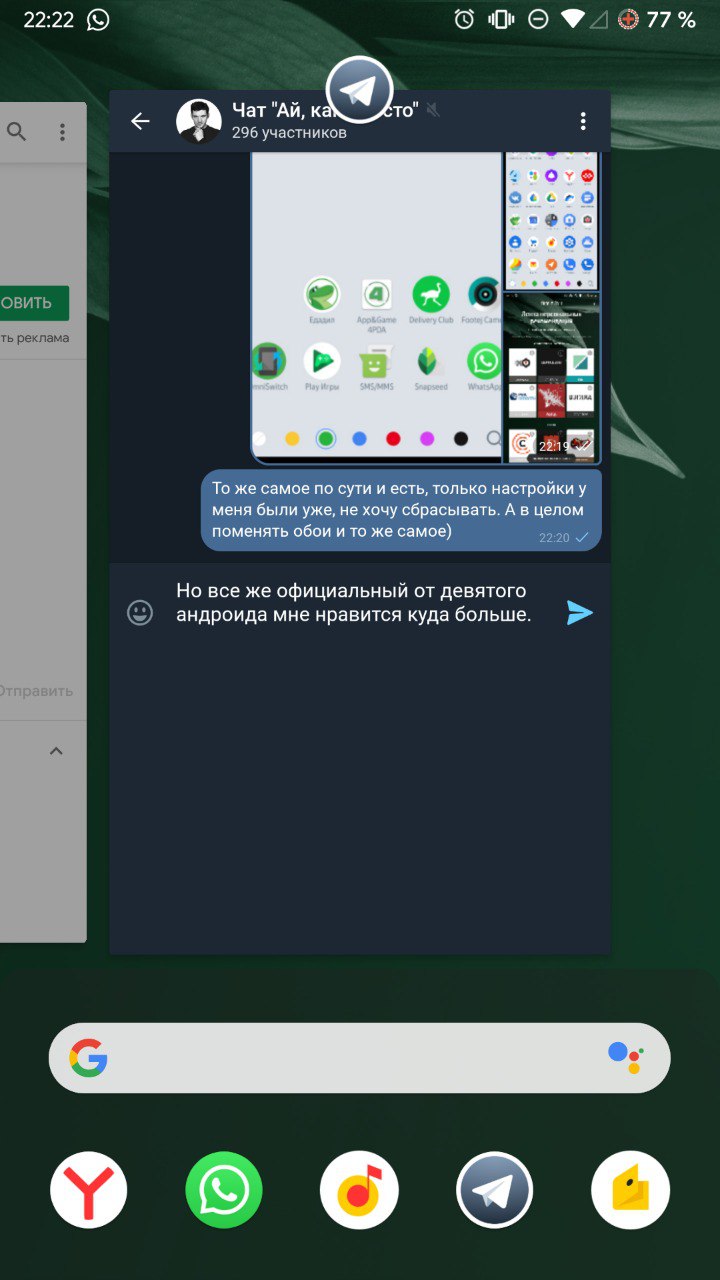This screenshot has height=1280, width=720.
Task: Open Yandex browser from dock
Action: pyautogui.click(x=89, y=1190)
